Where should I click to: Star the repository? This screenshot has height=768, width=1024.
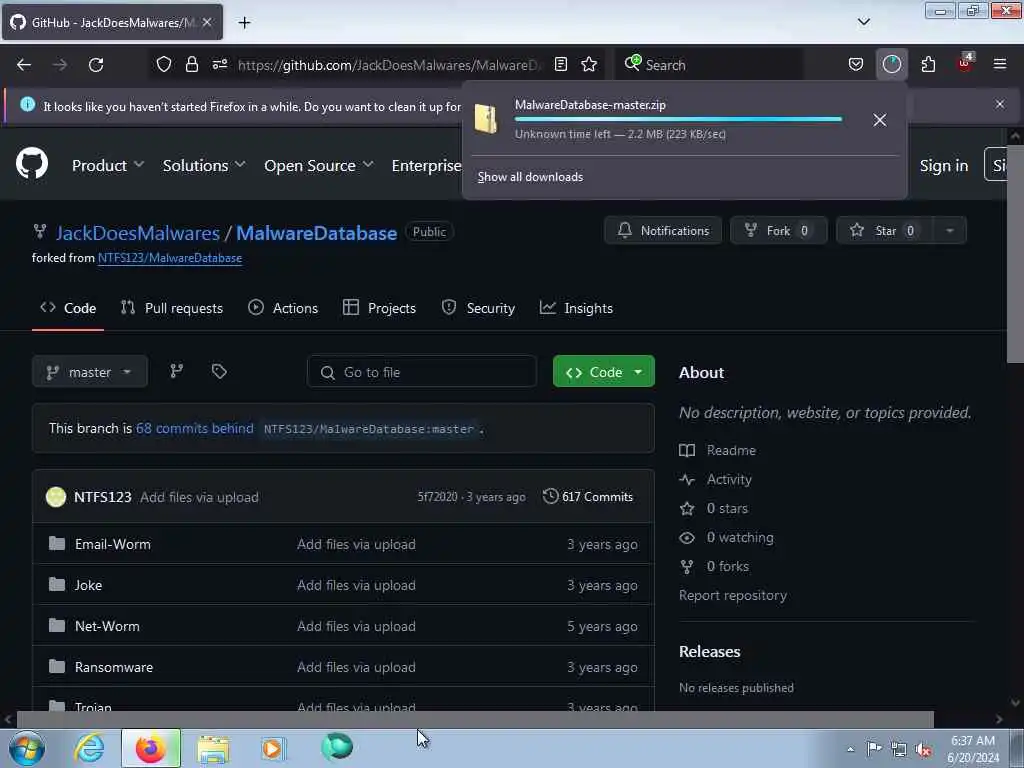point(885,231)
